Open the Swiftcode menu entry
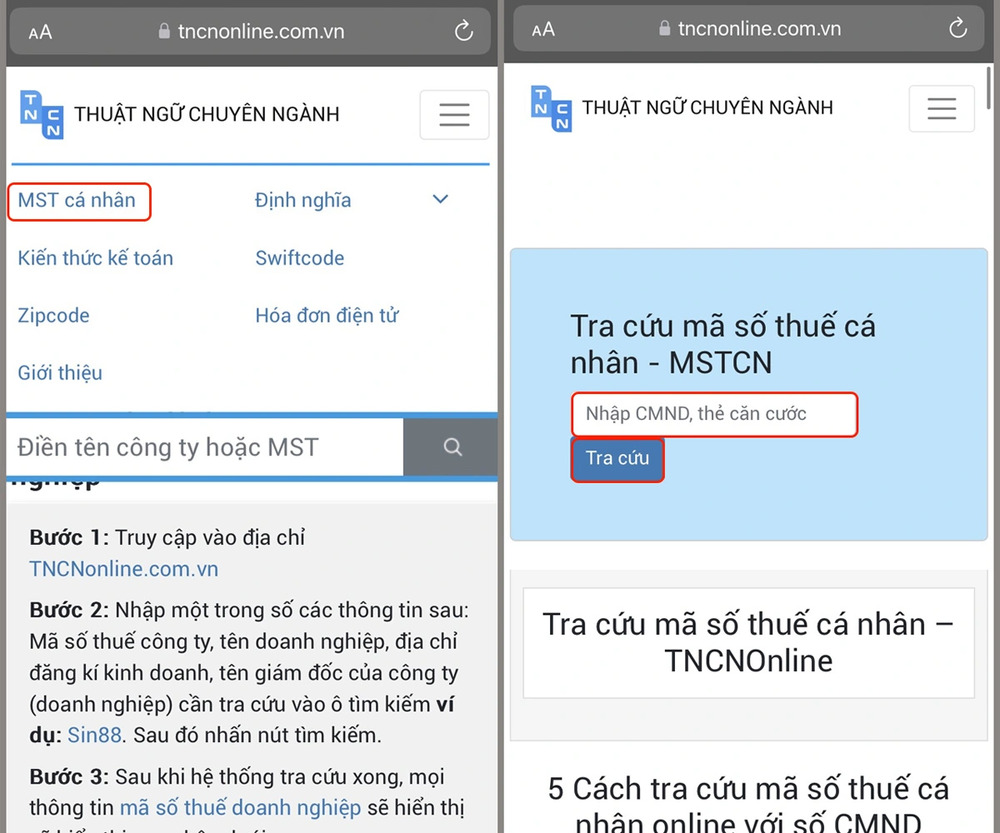 (299, 258)
